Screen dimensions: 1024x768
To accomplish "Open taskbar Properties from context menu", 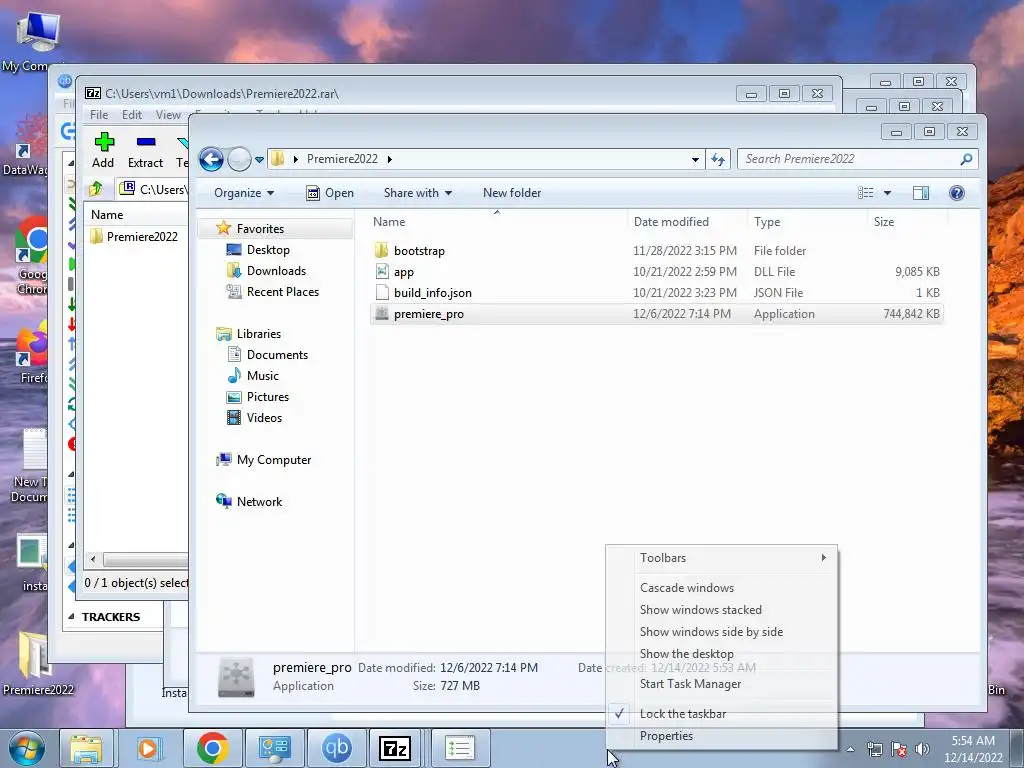I will click(722, 736).
